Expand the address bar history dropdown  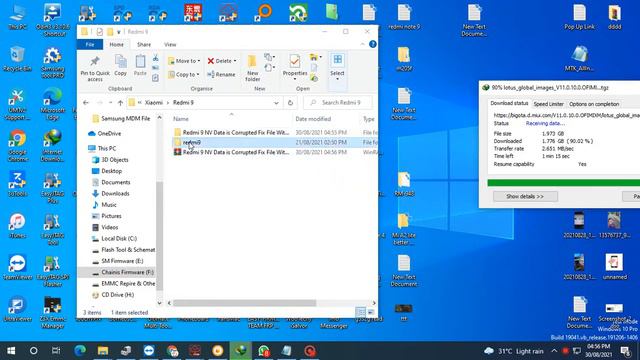(x=276, y=103)
